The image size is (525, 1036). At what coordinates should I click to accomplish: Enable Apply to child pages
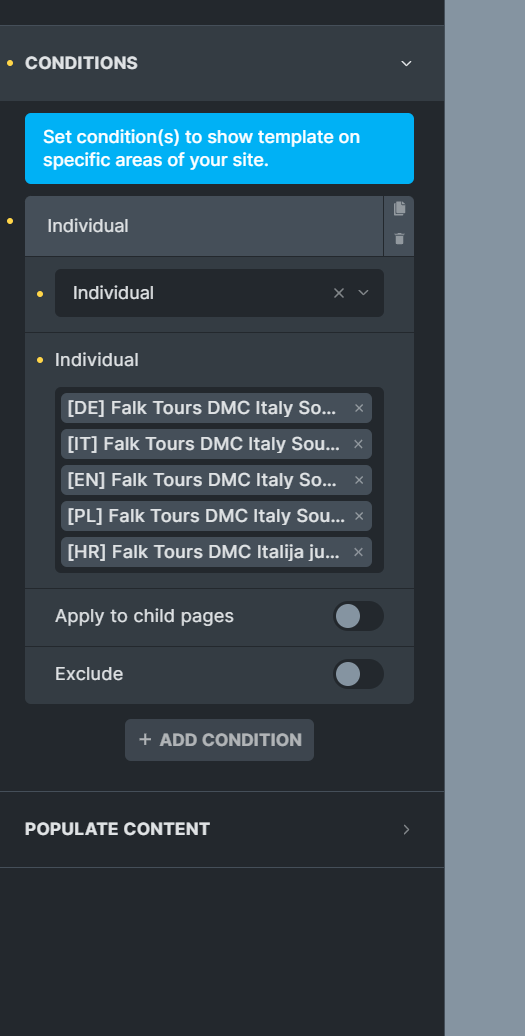point(358,616)
